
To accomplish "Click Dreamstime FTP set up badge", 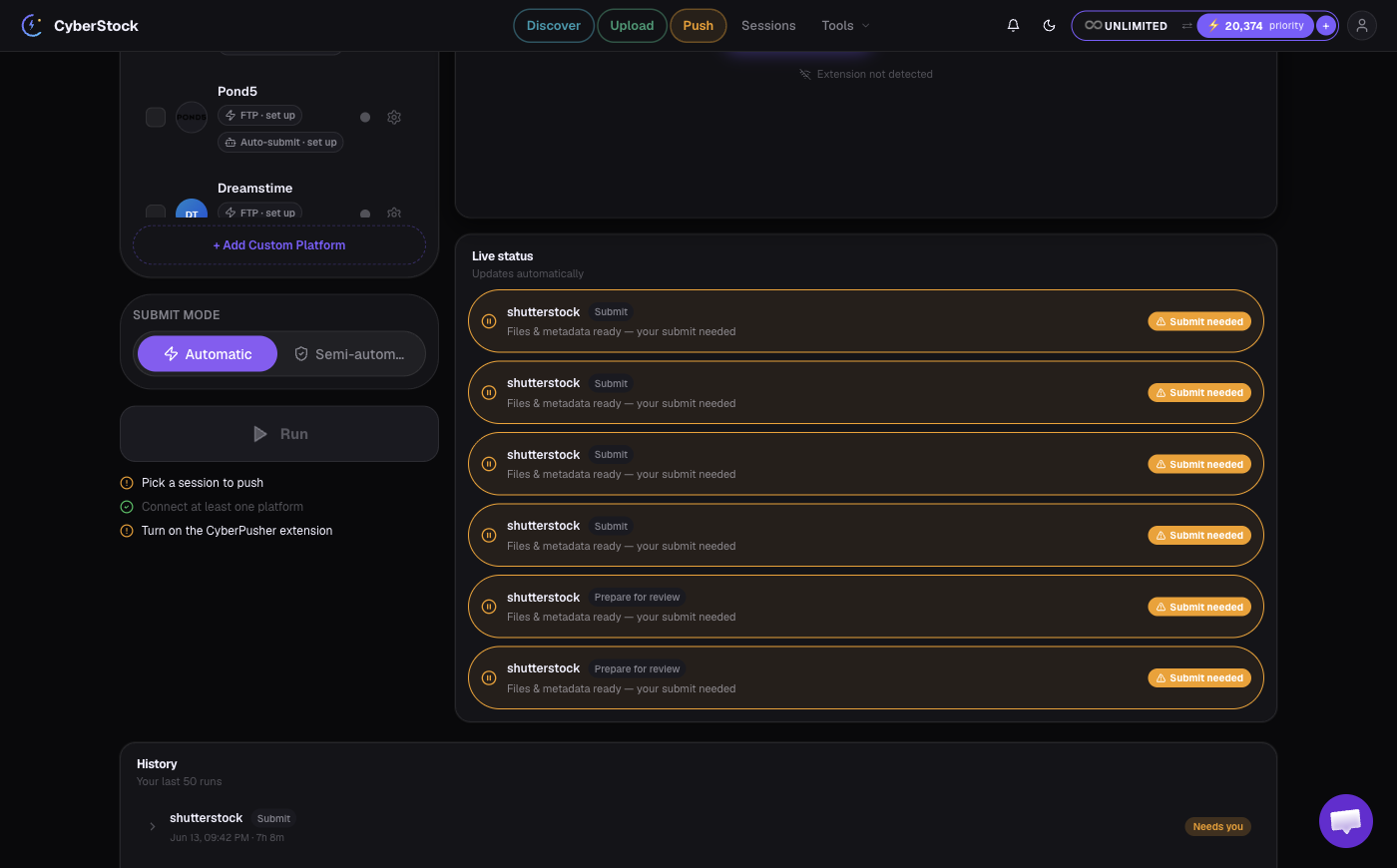I will click(259, 213).
